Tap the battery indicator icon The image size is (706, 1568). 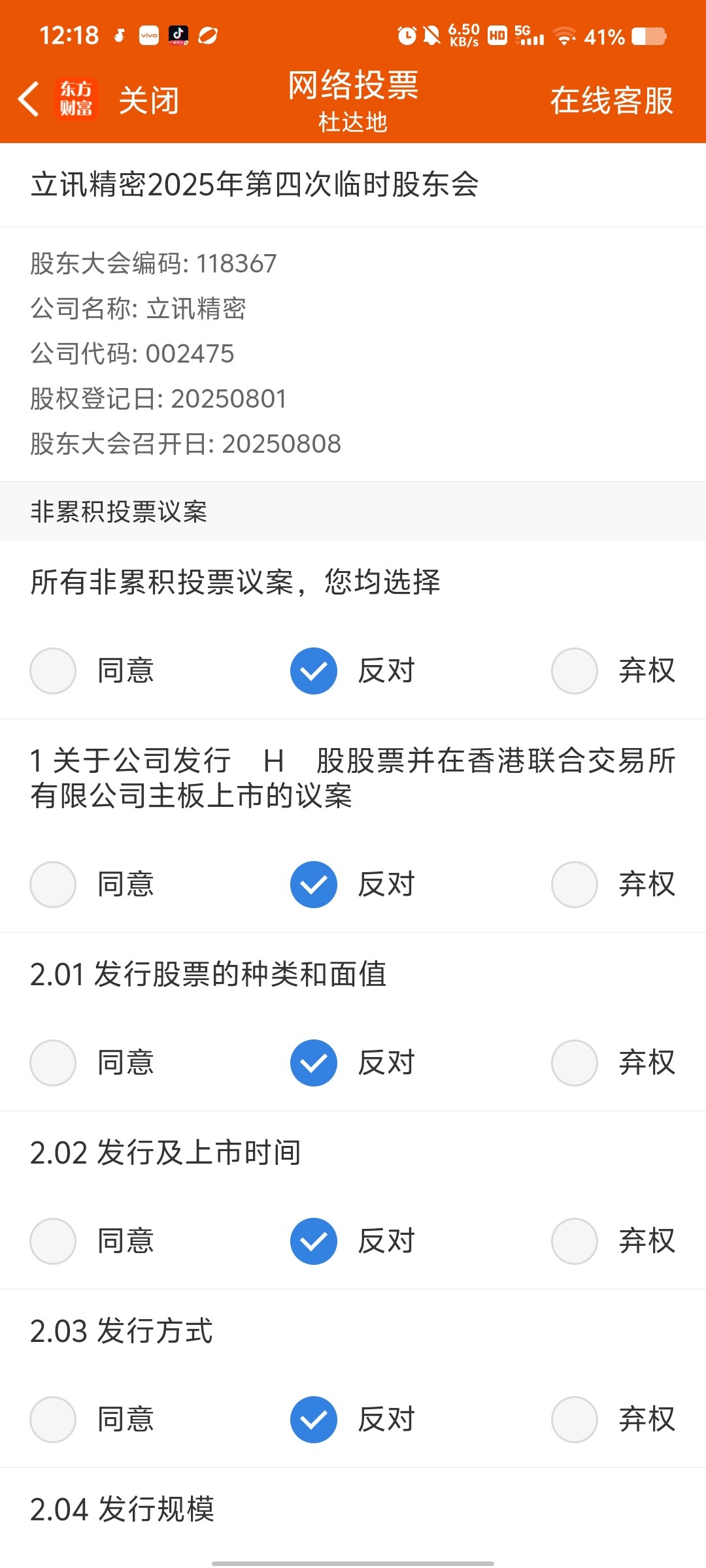point(649,36)
